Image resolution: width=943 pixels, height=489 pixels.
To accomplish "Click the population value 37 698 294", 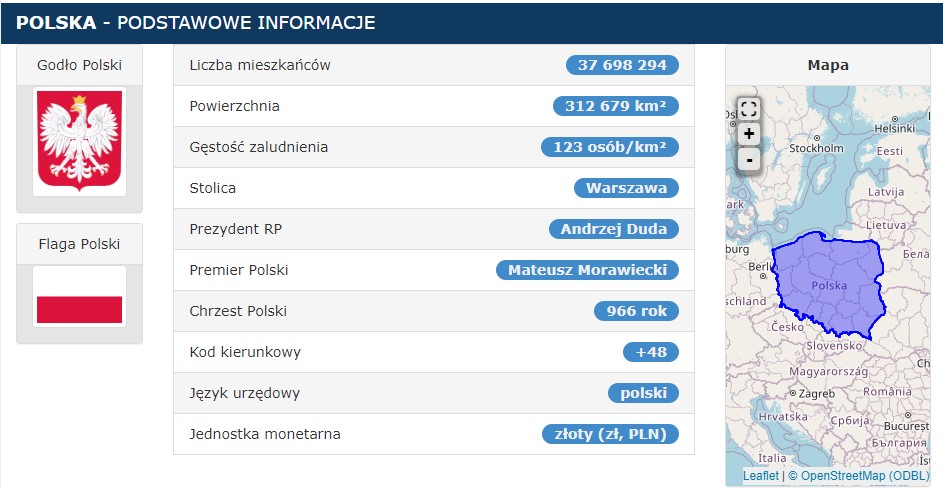I will pyautogui.click(x=622, y=65).
